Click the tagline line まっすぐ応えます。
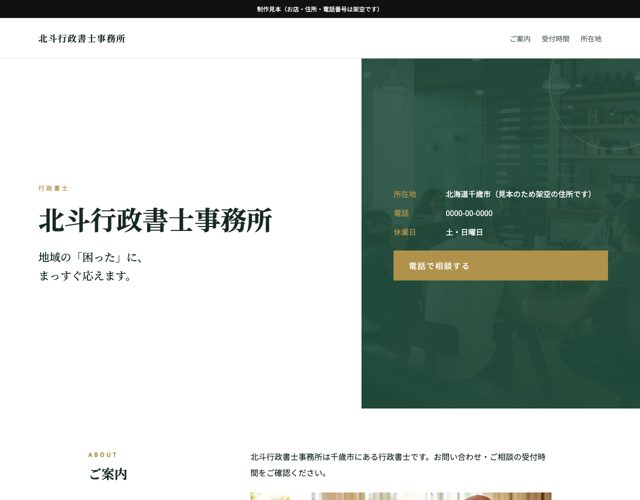The image size is (640, 500). click(85, 276)
